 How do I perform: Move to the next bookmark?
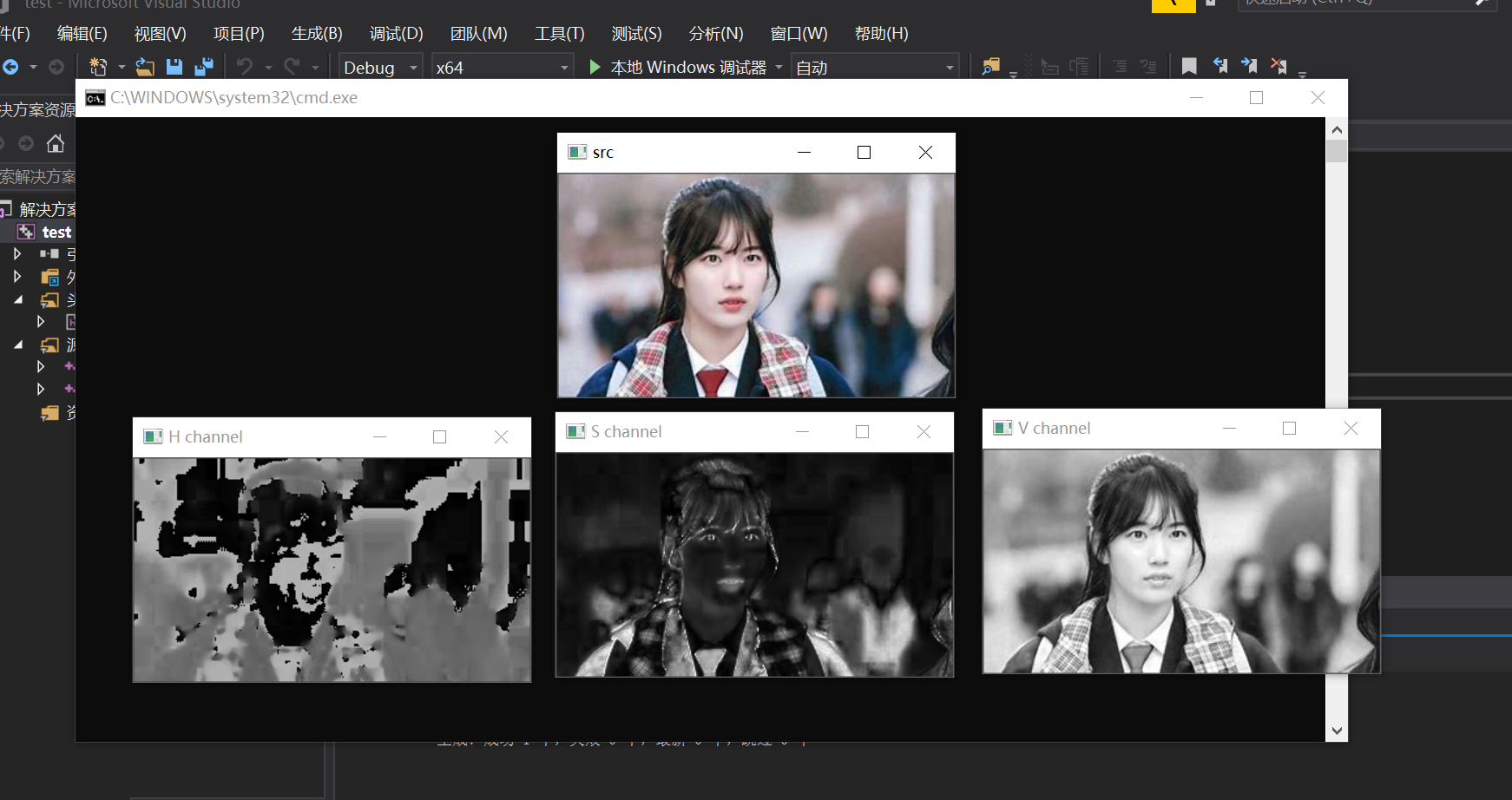[1250, 65]
